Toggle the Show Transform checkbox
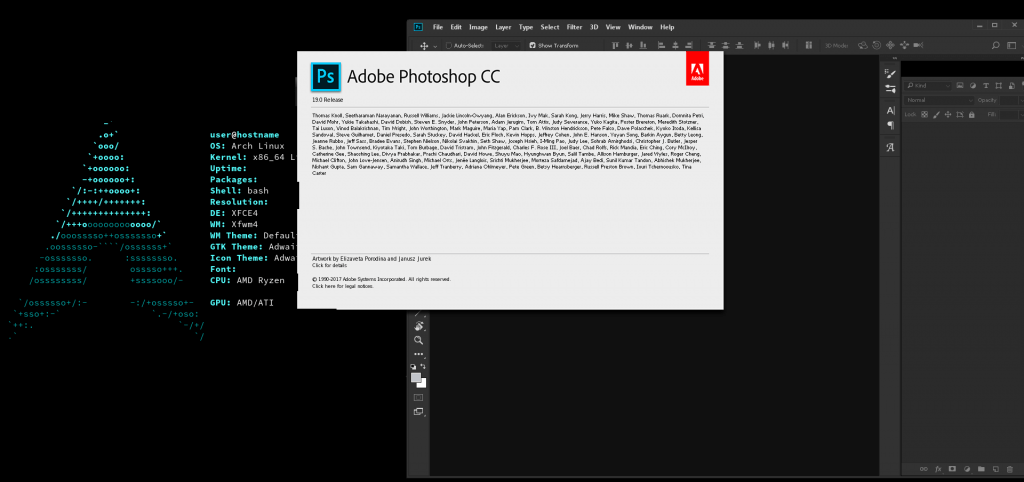Viewport: 1024px width, 482px height. tap(532, 46)
